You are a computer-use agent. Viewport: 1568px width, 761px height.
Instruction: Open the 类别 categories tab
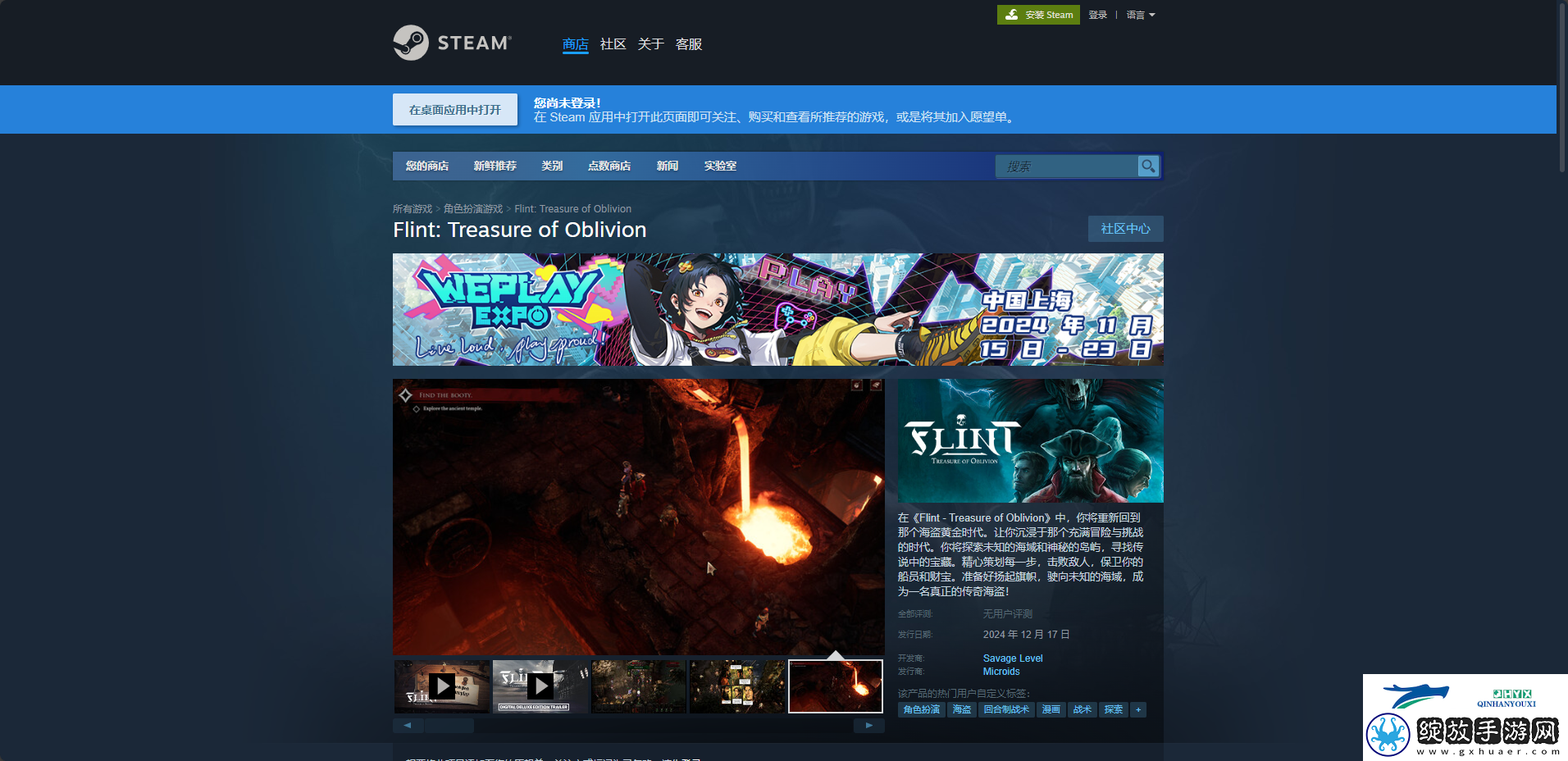click(552, 166)
